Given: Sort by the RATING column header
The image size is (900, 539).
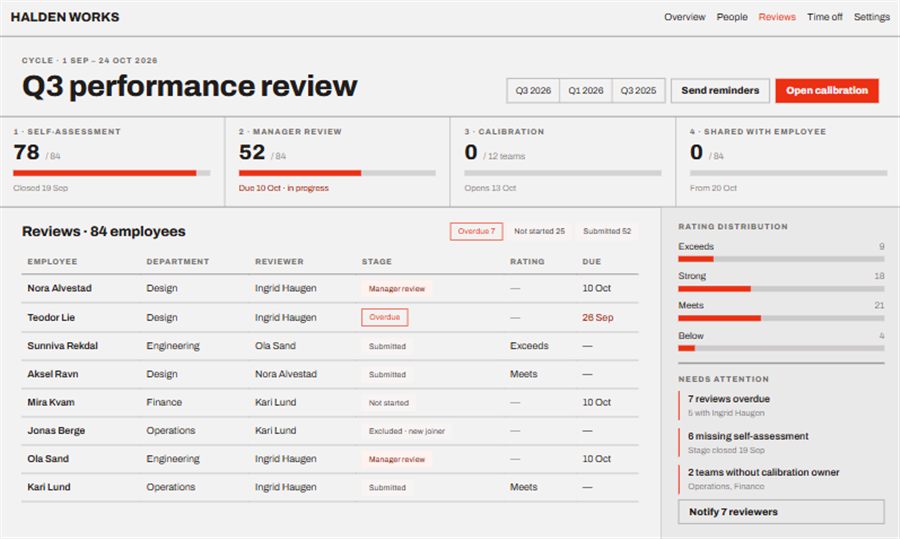Looking at the screenshot, I should [527, 261].
